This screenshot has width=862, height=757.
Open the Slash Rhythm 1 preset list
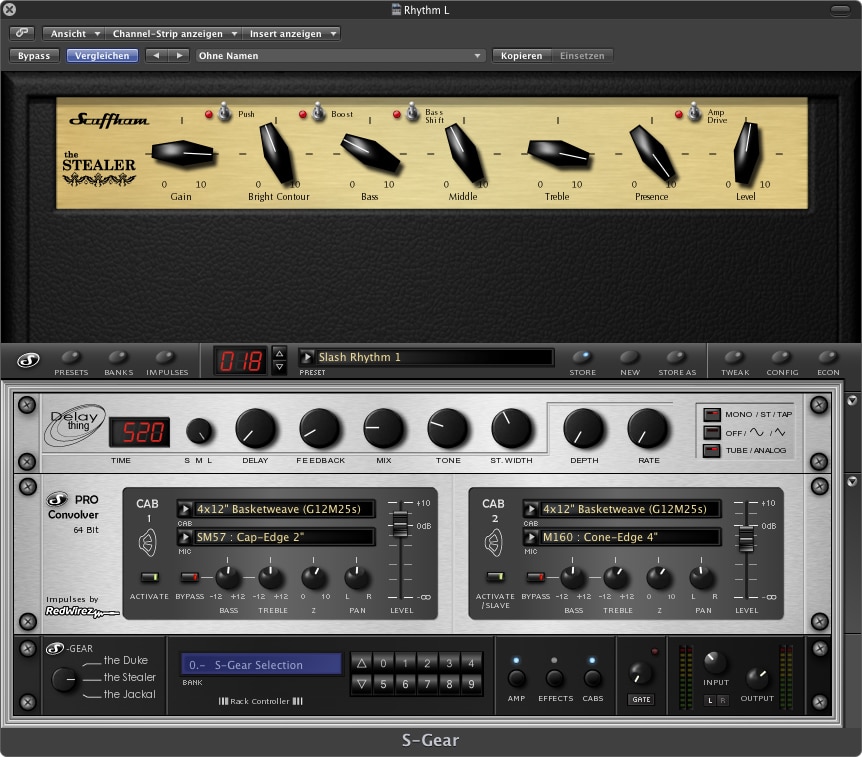(426, 357)
